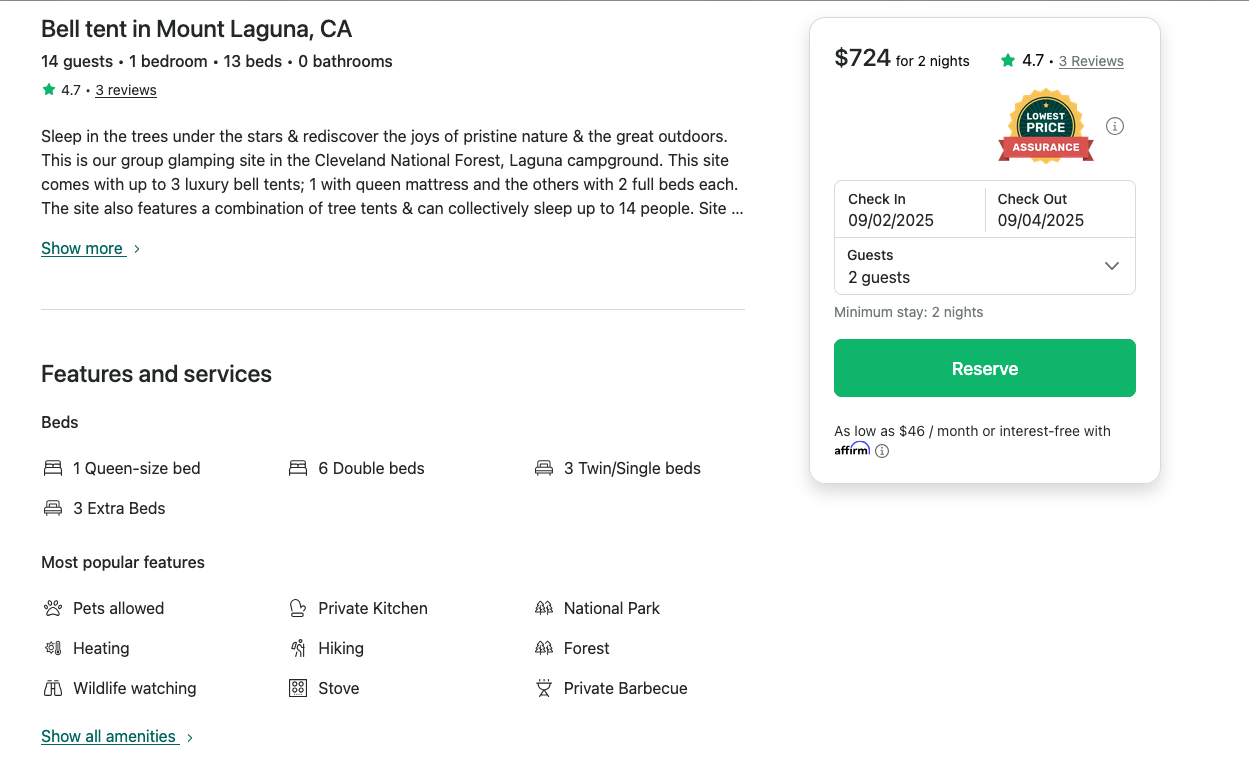Screen dimensions: 1249x782
Task: Select the Check In date field
Action: (x=909, y=210)
